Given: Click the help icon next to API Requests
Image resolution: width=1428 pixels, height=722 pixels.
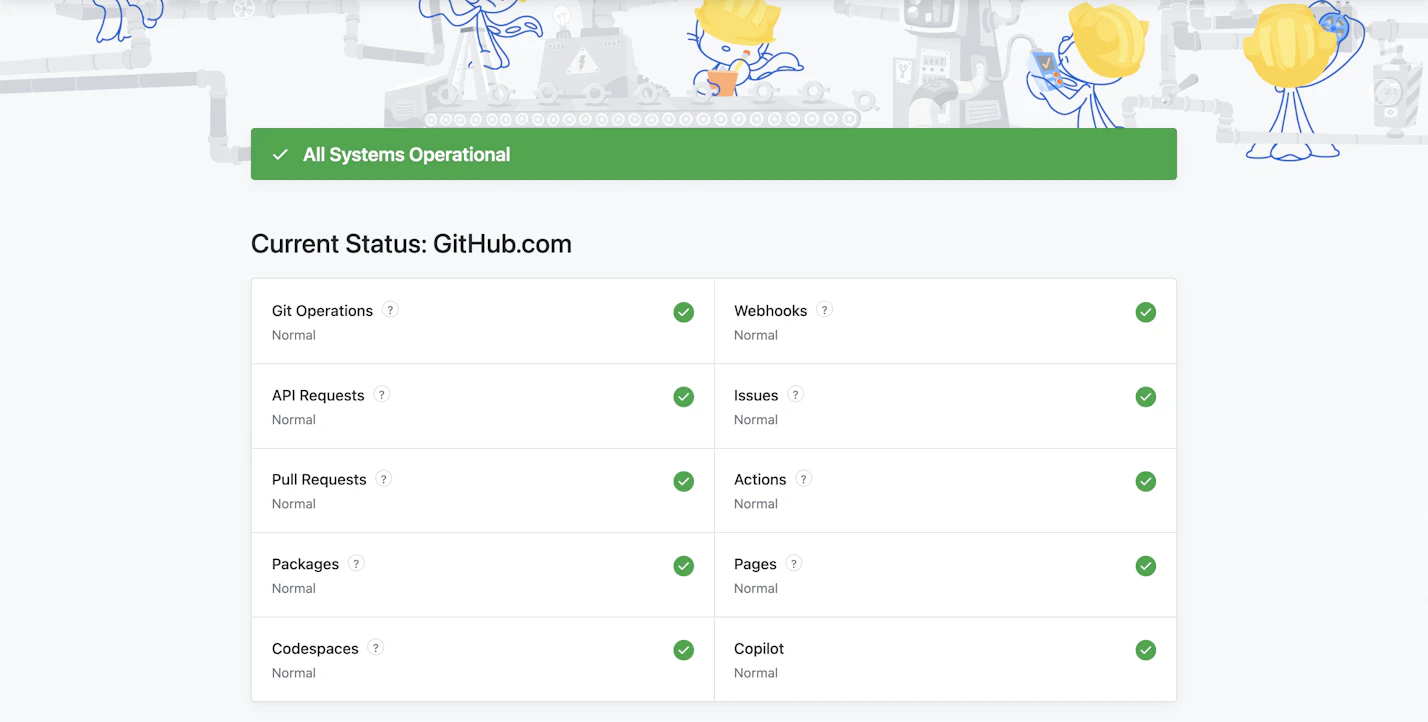Looking at the screenshot, I should (382, 394).
